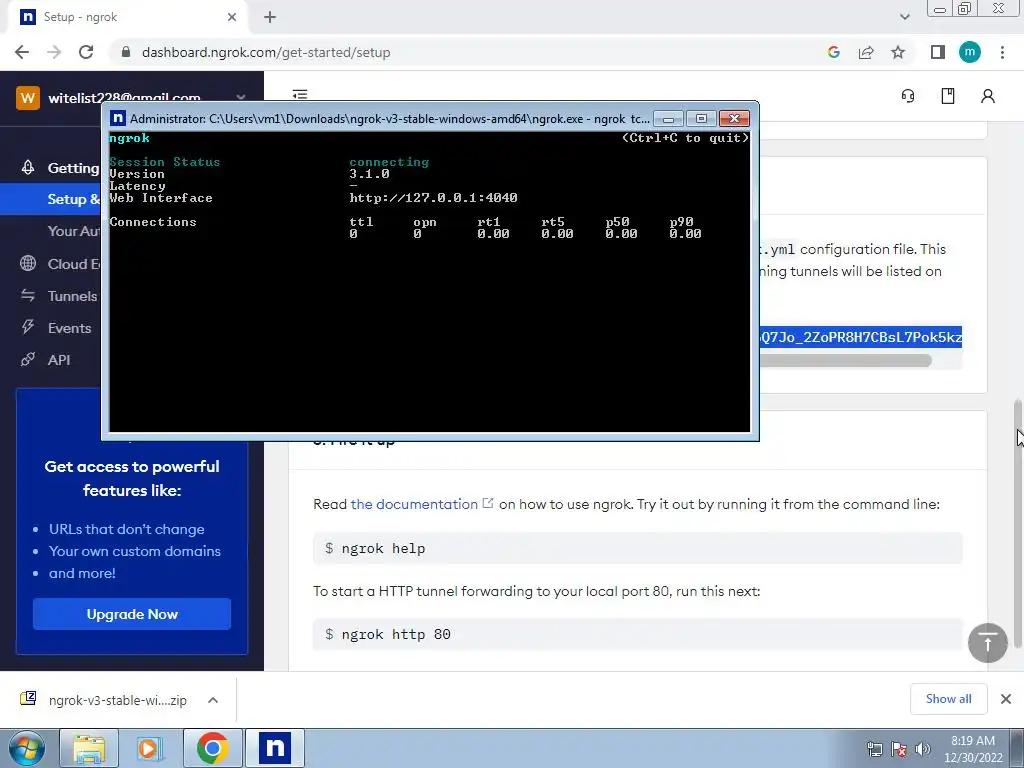Click ngrok taskbar button
Viewport: 1024px width, 768px height.
click(274, 748)
